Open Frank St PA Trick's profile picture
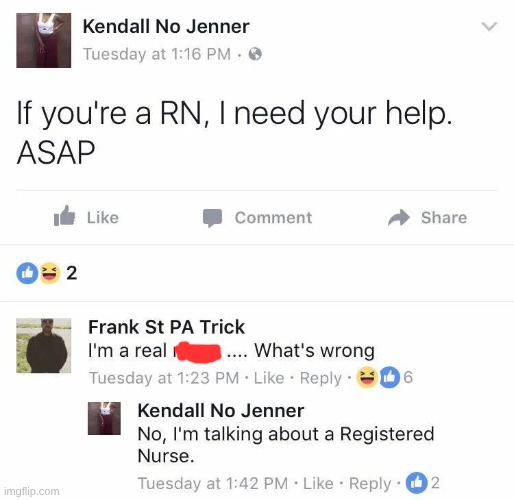 pyautogui.click(x=44, y=345)
